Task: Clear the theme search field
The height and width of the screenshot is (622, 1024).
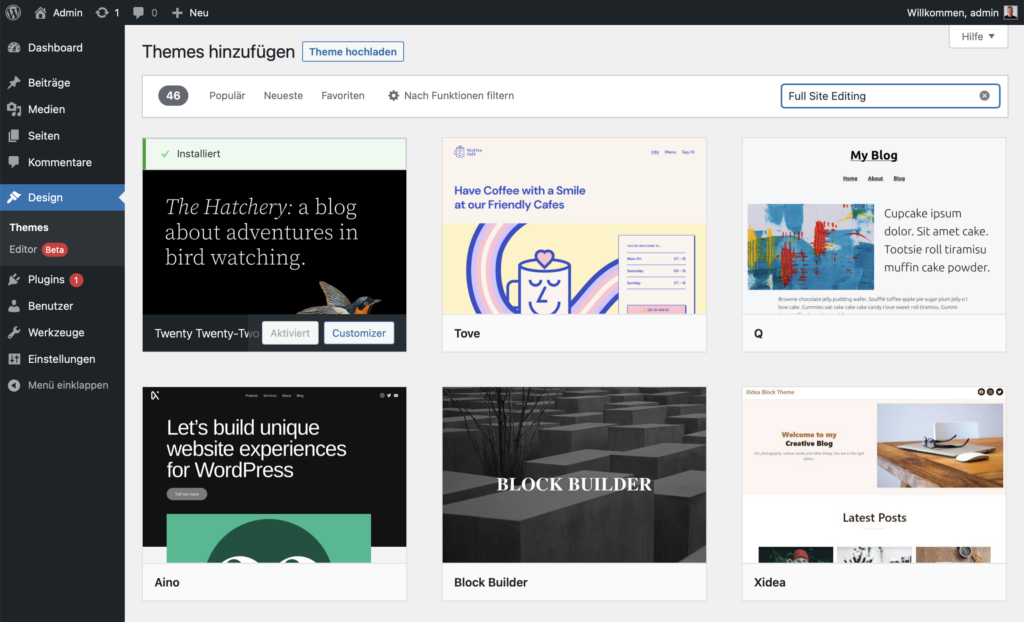Action: pyautogui.click(x=984, y=96)
